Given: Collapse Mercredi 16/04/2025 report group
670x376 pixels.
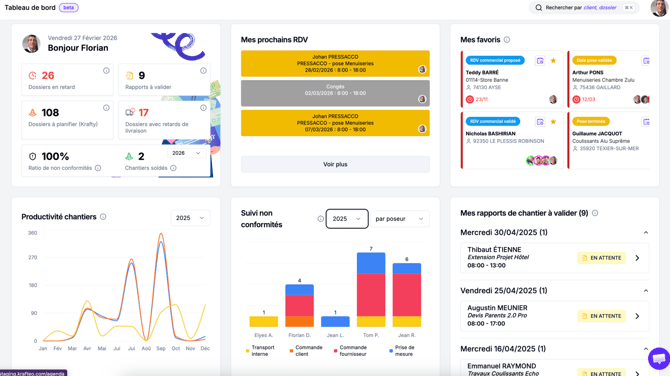Looking at the screenshot, I should (x=646, y=349).
